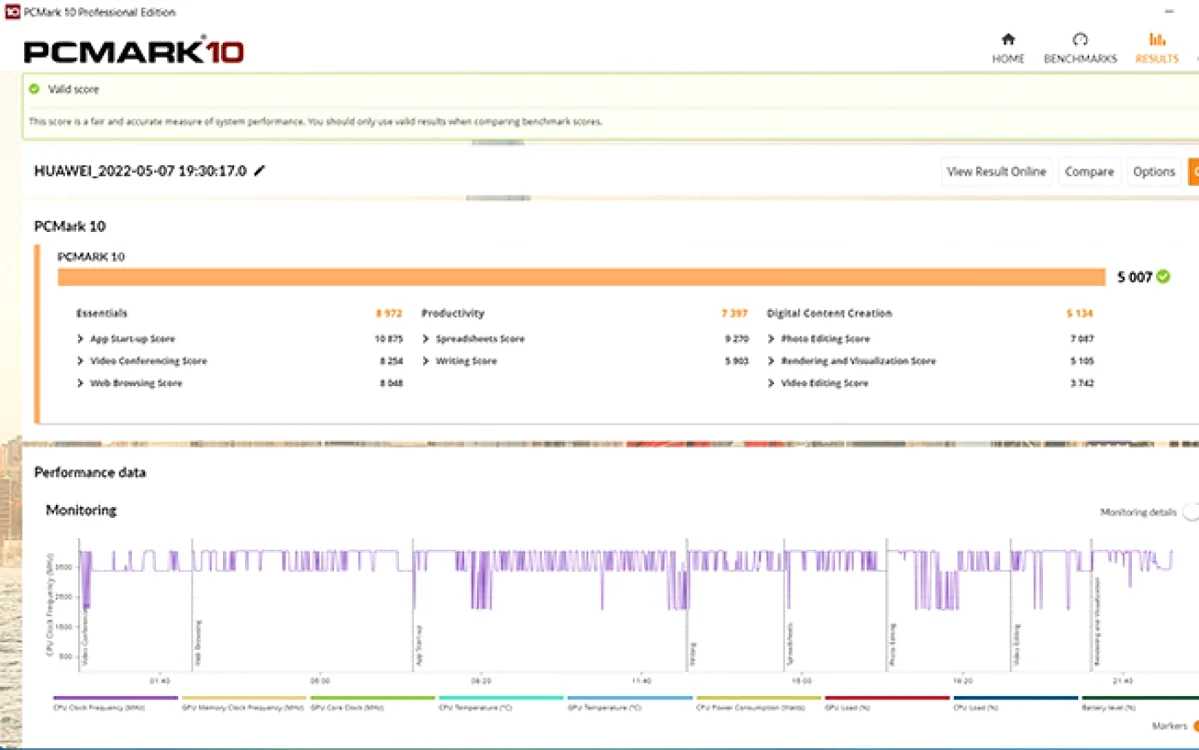Image resolution: width=1199 pixels, height=750 pixels.
Task: Click Digital Content Creation score 5 134
Action: click(x=1080, y=313)
